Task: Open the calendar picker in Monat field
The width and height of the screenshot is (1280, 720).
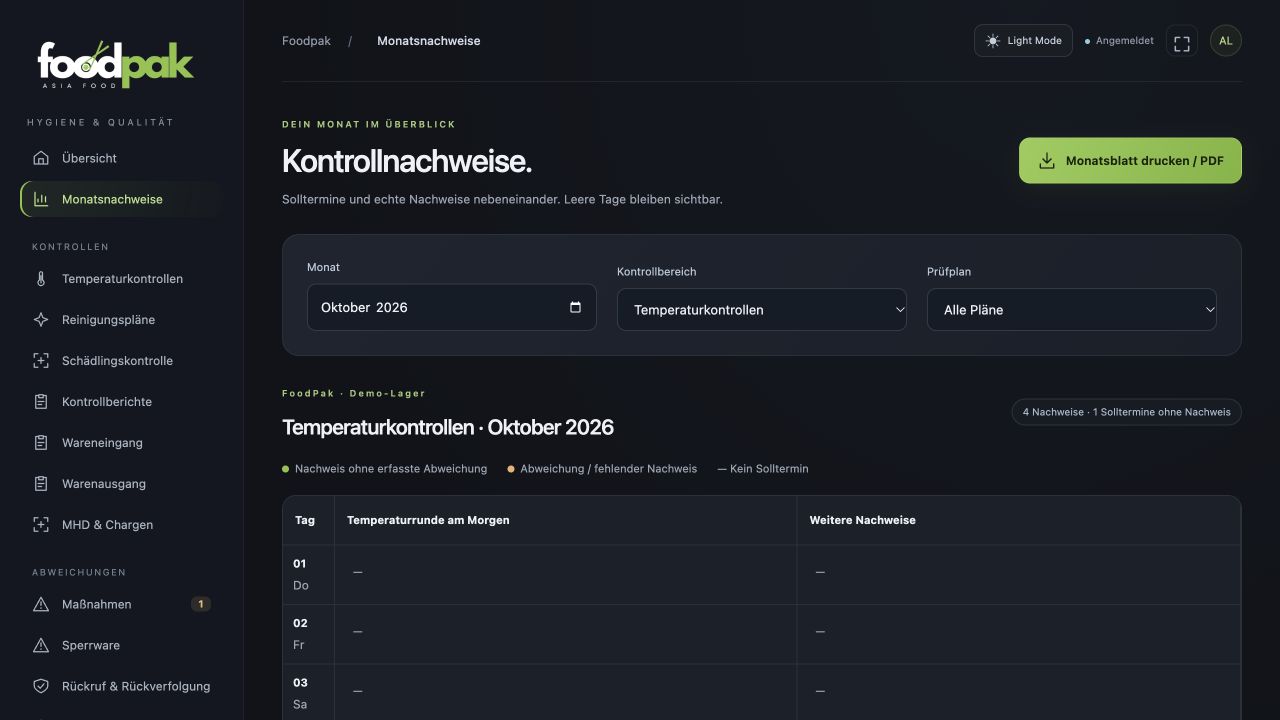Action: click(x=575, y=307)
